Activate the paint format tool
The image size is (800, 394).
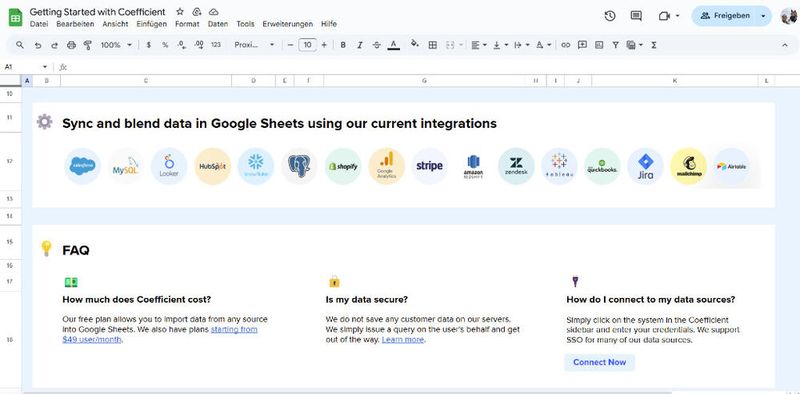(x=88, y=45)
